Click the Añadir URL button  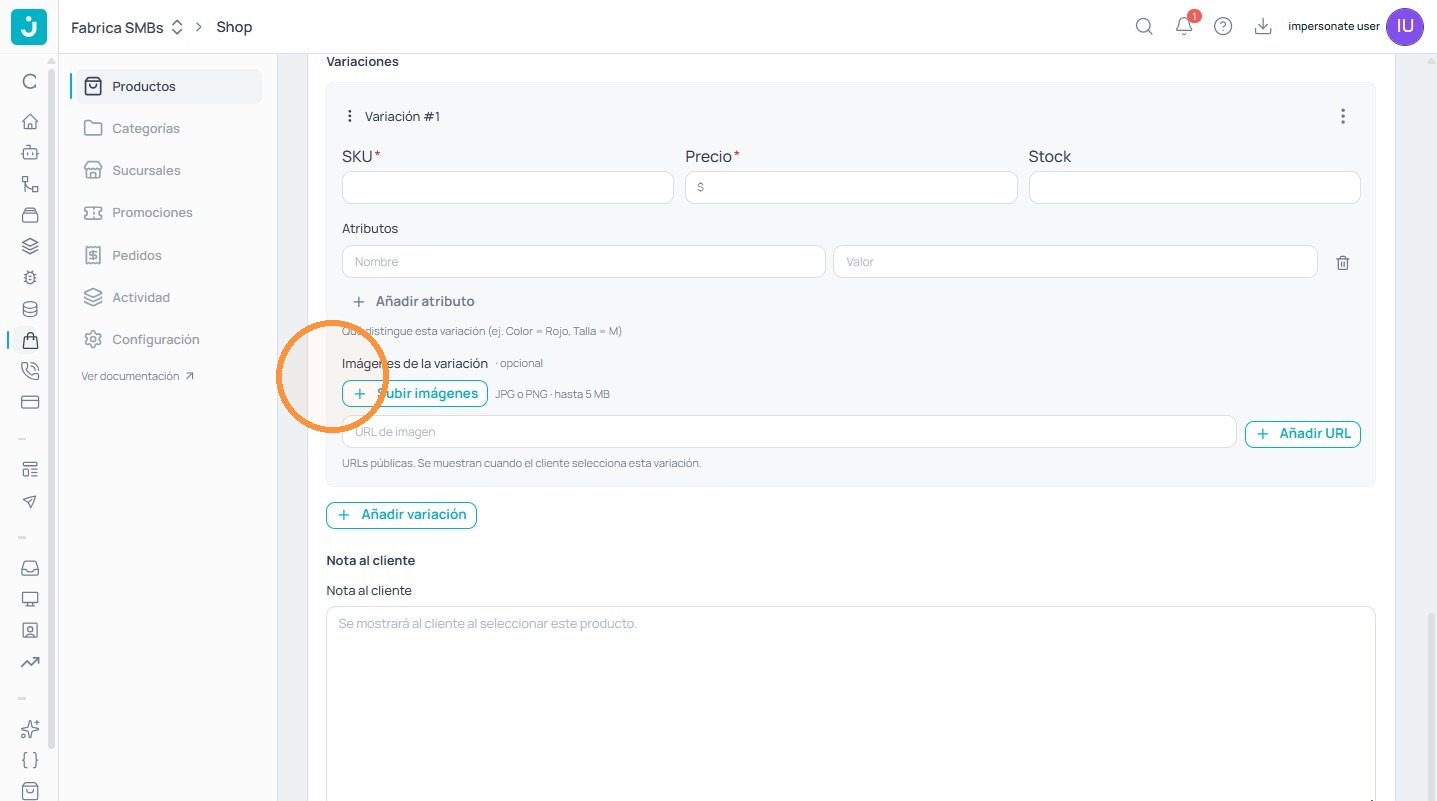(x=1303, y=434)
